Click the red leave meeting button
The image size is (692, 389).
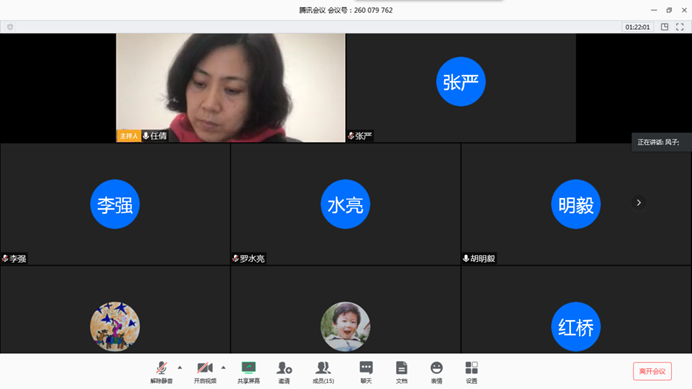(652, 371)
